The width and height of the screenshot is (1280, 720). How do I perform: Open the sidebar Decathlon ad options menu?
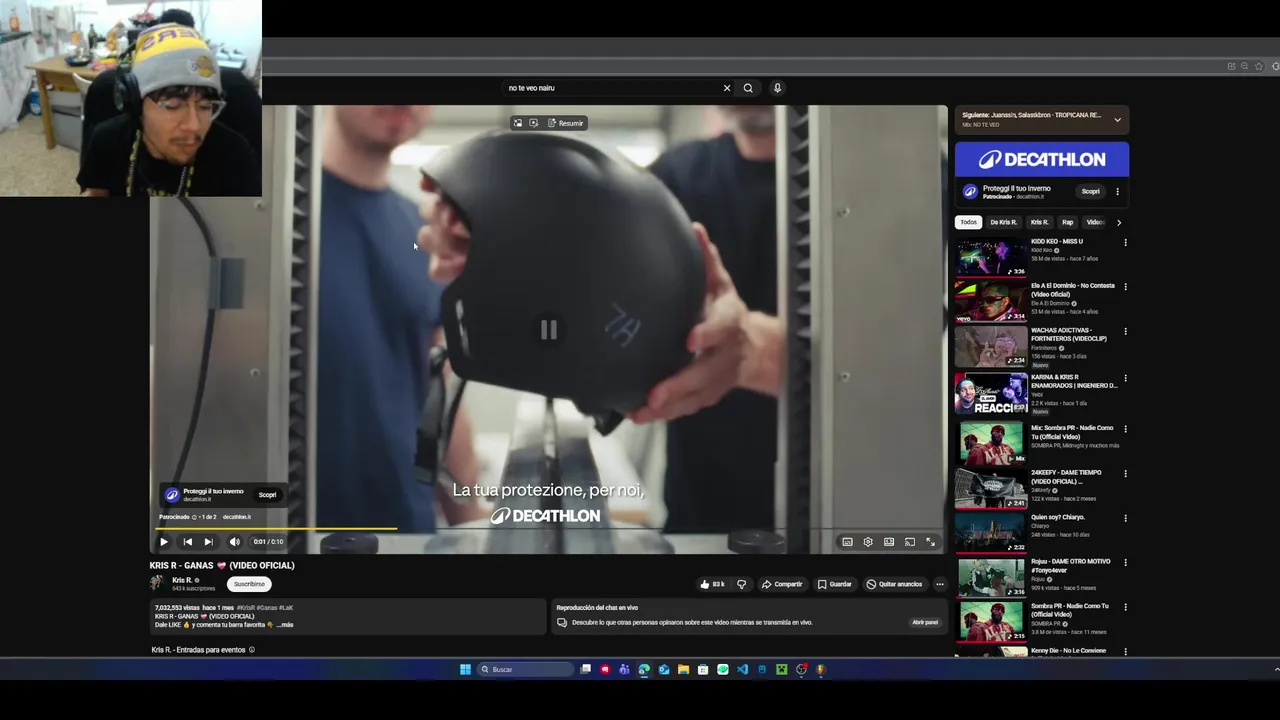click(x=1118, y=192)
